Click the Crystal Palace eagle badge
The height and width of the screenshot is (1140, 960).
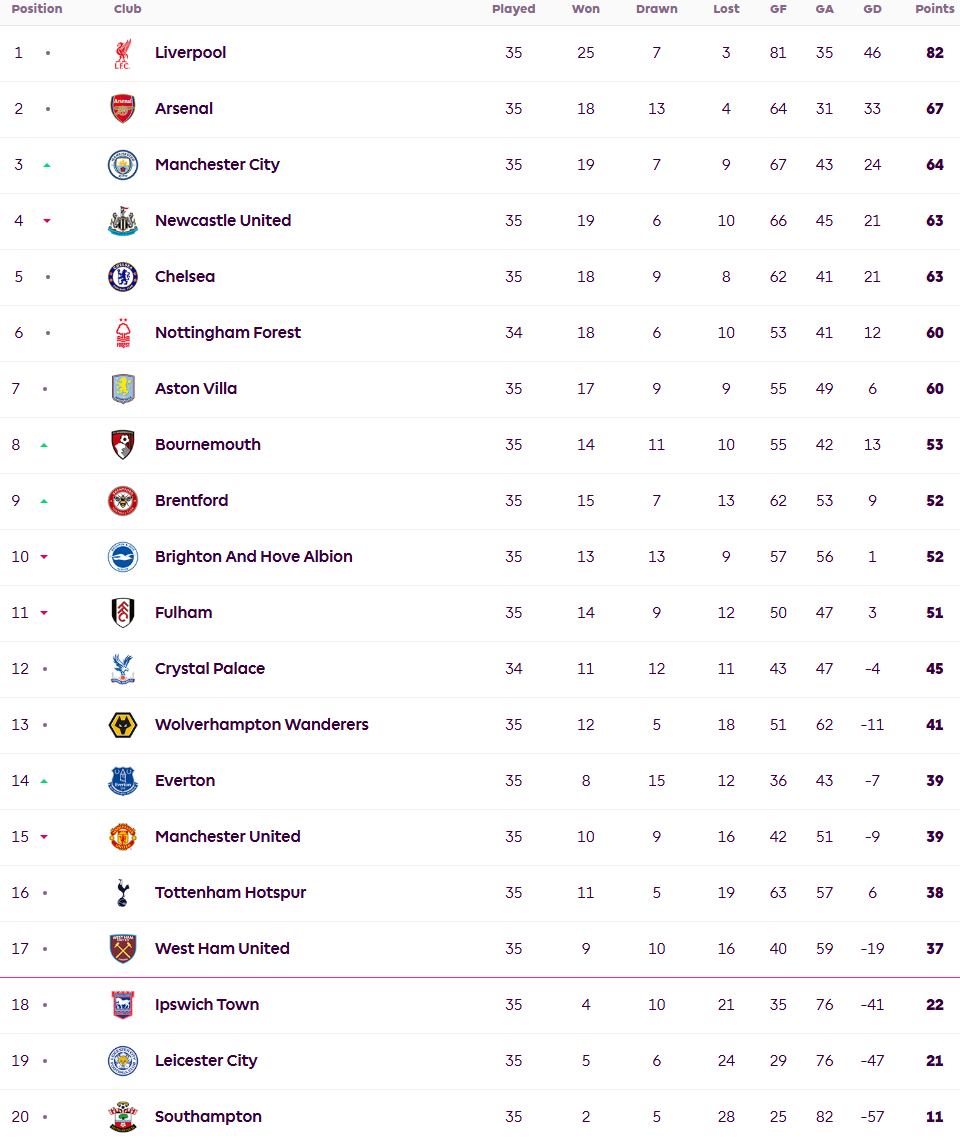(x=123, y=669)
